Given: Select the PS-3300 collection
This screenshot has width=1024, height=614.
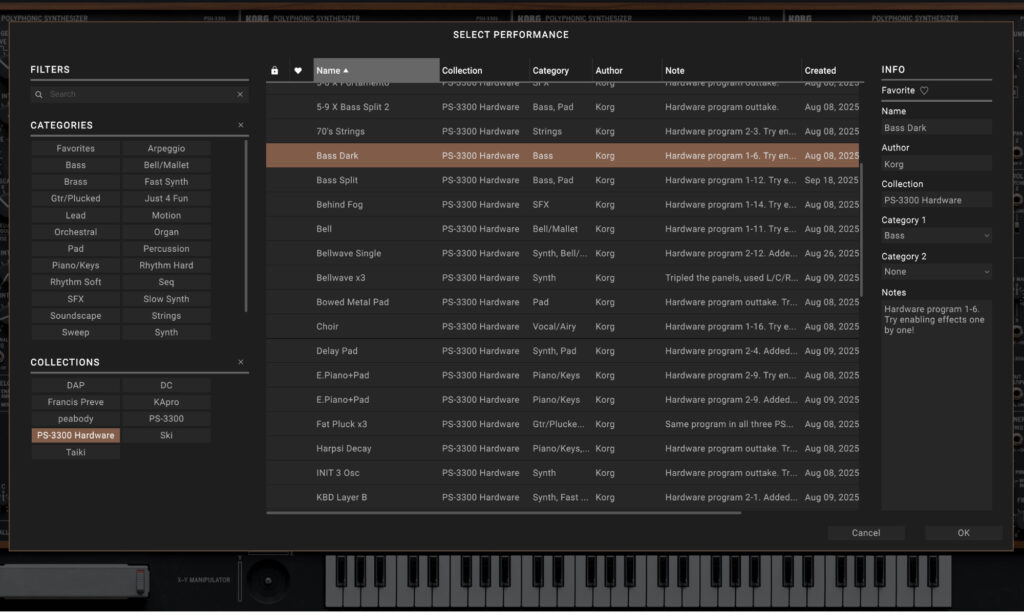Looking at the screenshot, I should [166, 418].
